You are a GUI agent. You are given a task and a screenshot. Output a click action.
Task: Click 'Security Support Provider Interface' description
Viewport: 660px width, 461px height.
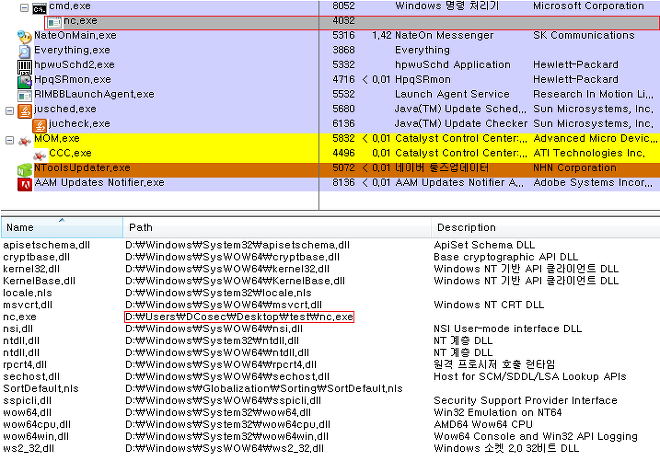pos(525,401)
